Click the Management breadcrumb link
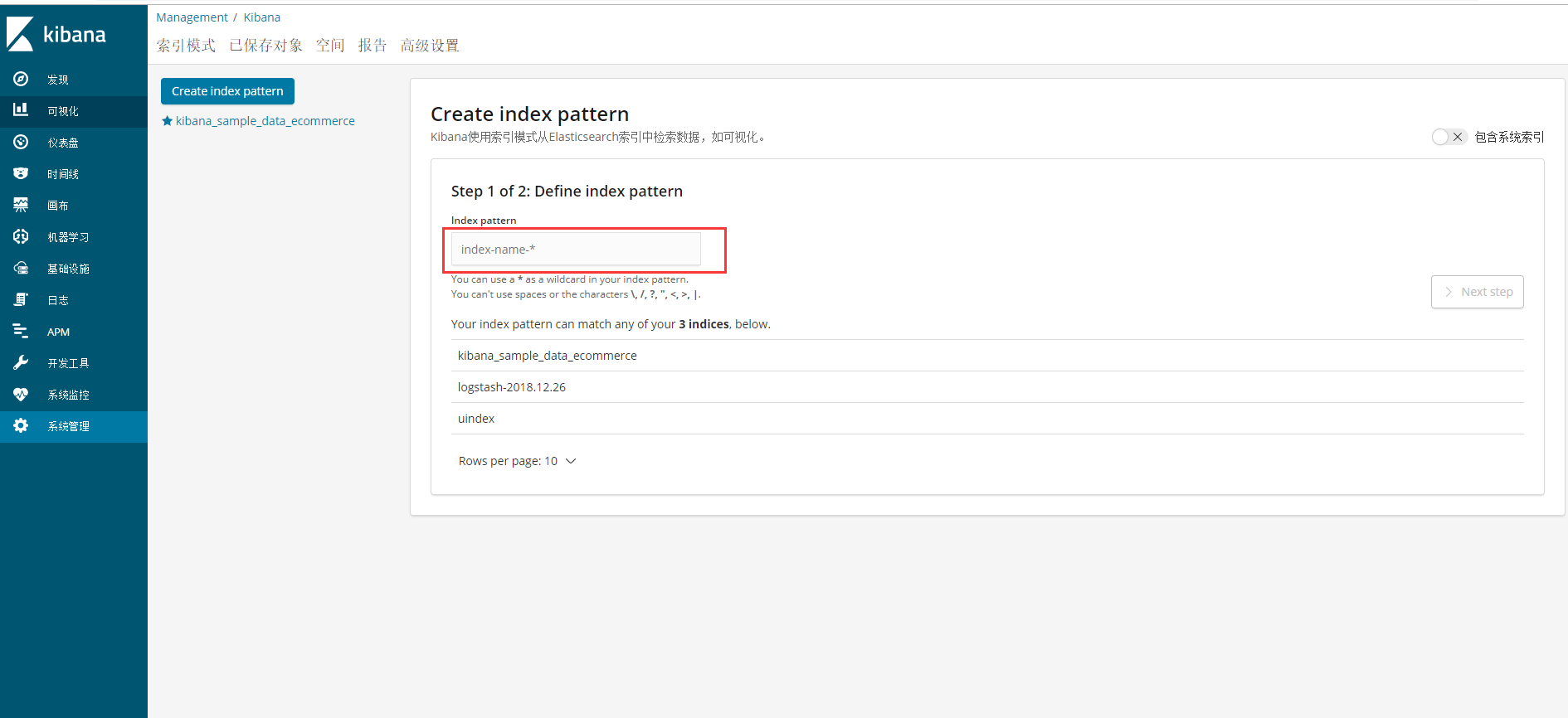This screenshot has width=1568, height=718. pyautogui.click(x=192, y=17)
